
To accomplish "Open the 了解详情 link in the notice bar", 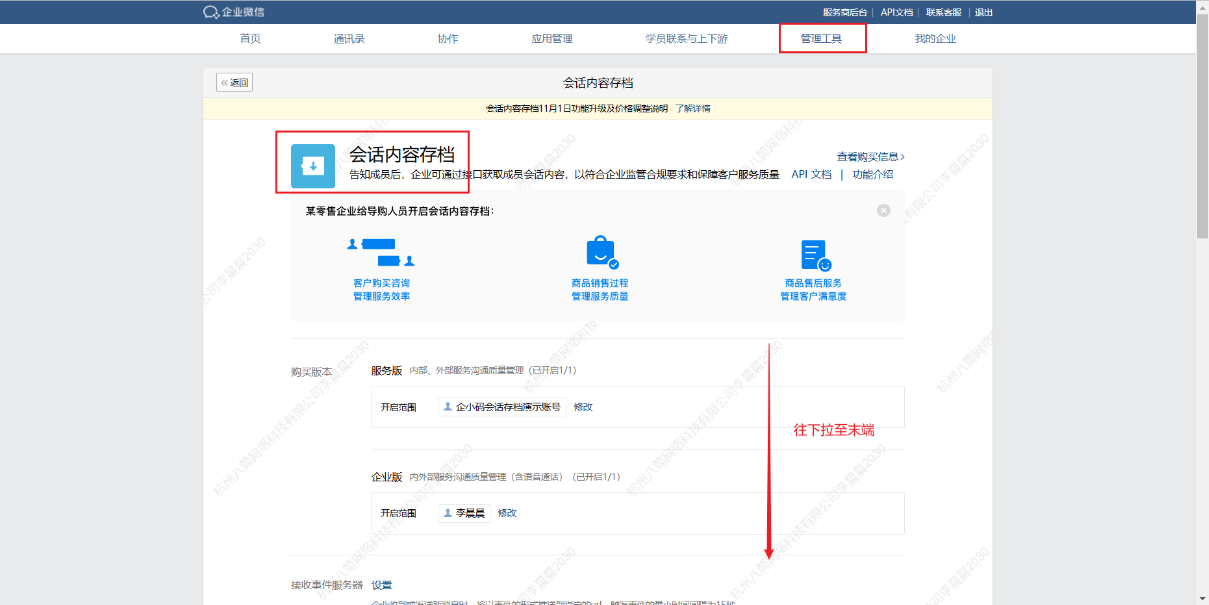I will (x=693, y=108).
